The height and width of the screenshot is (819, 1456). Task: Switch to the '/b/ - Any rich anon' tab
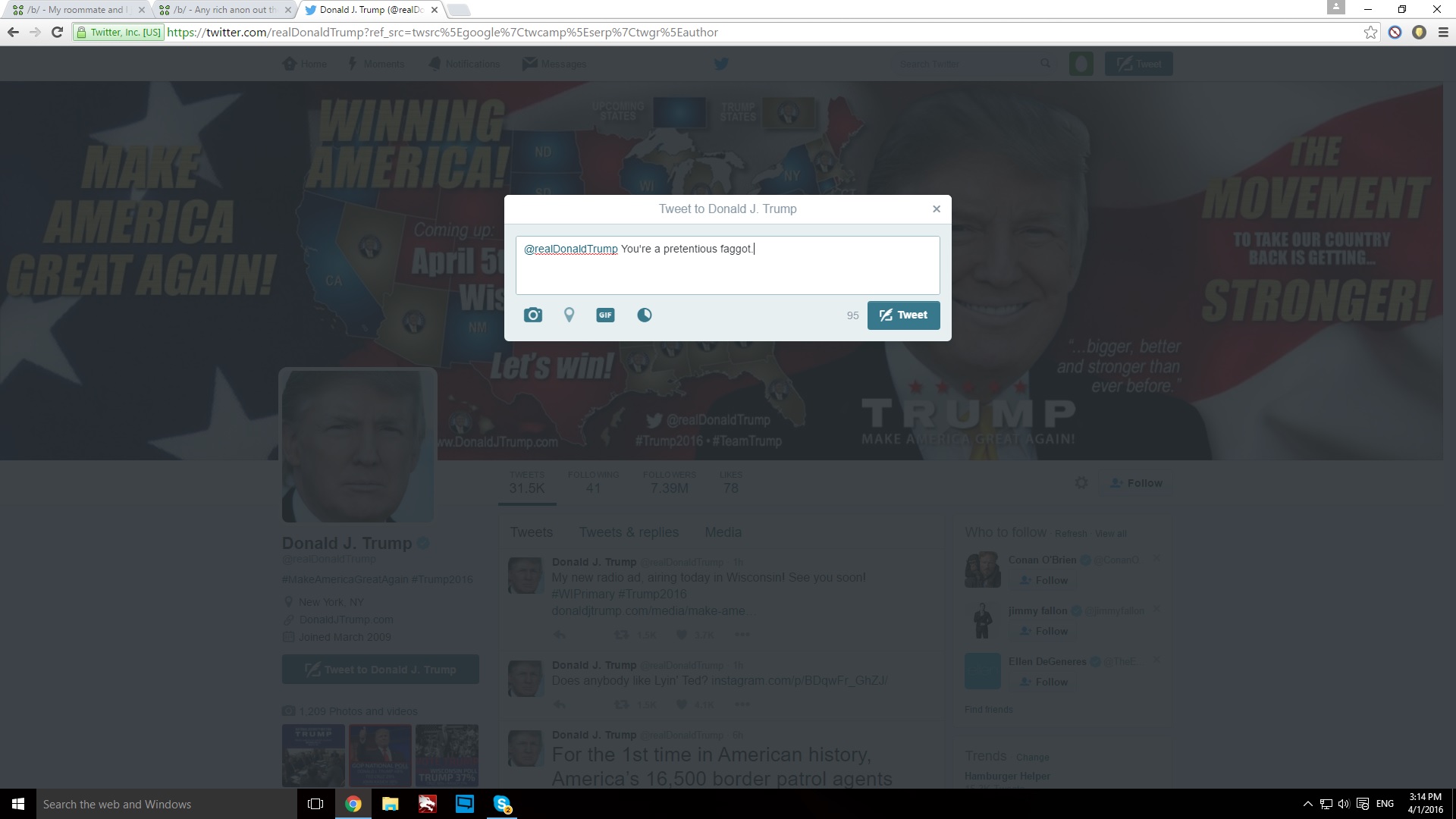click(x=224, y=10)
